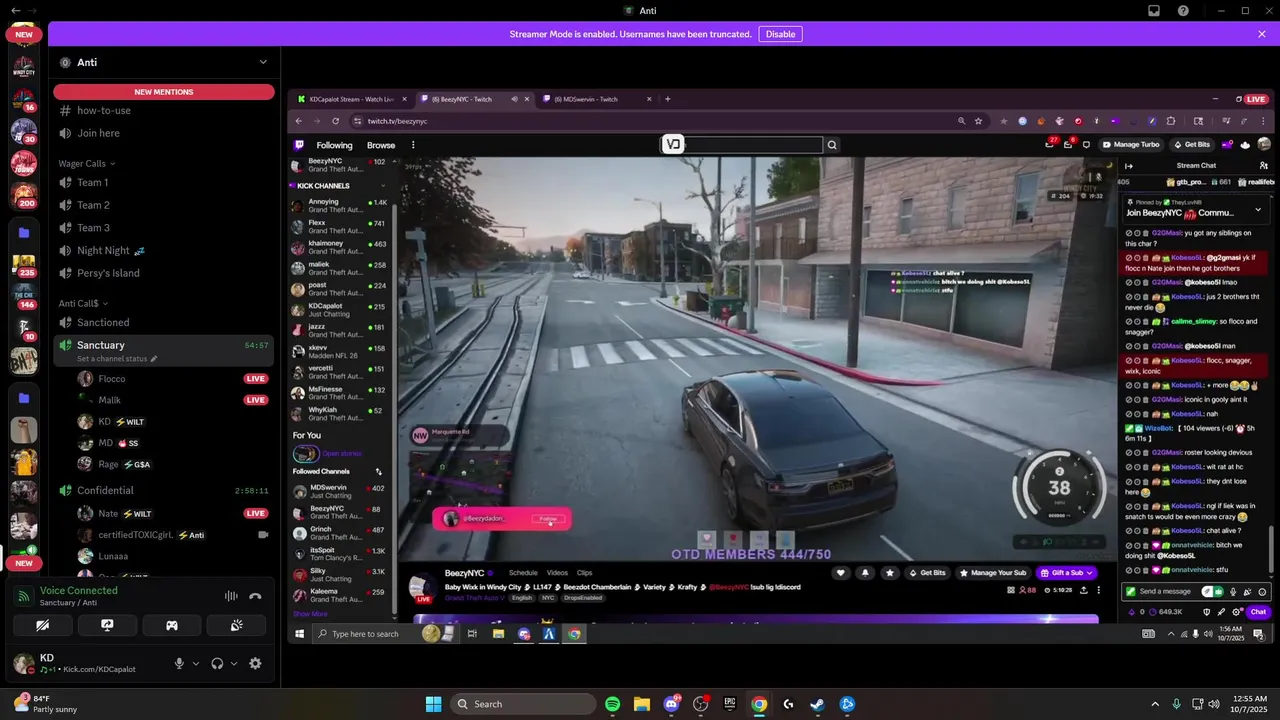This screenshot has width=1280, height=720.
Task: Open headphone output options chevron
Action: (x=234, y=663)
